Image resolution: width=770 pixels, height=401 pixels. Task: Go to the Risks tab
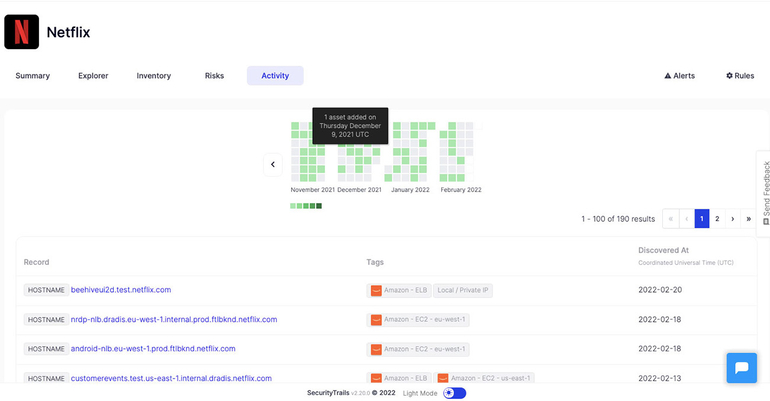pyautogui.click(x=214, y=76)
